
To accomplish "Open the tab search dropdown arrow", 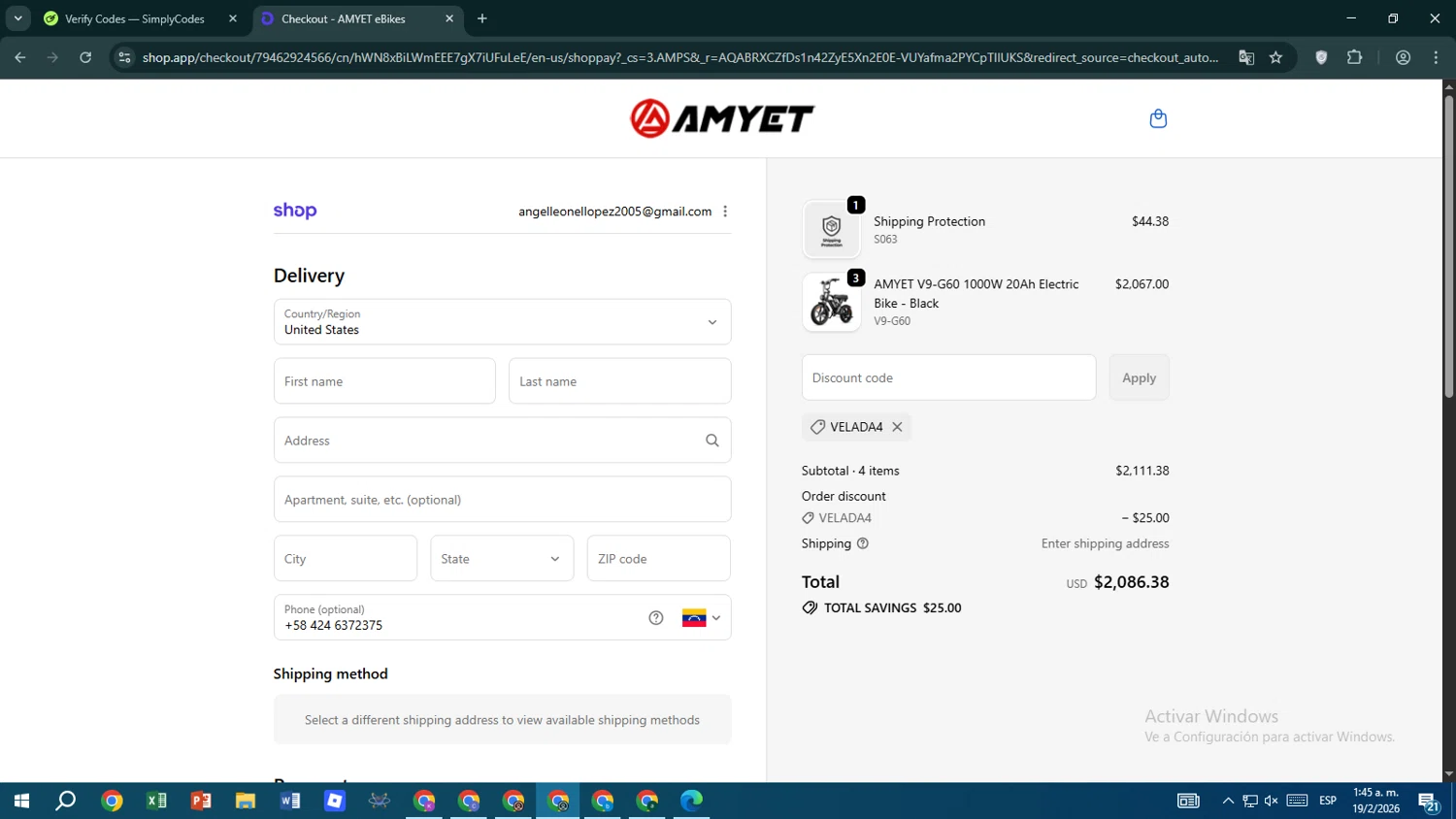I will pyautogui.click(x=17, y=18).
